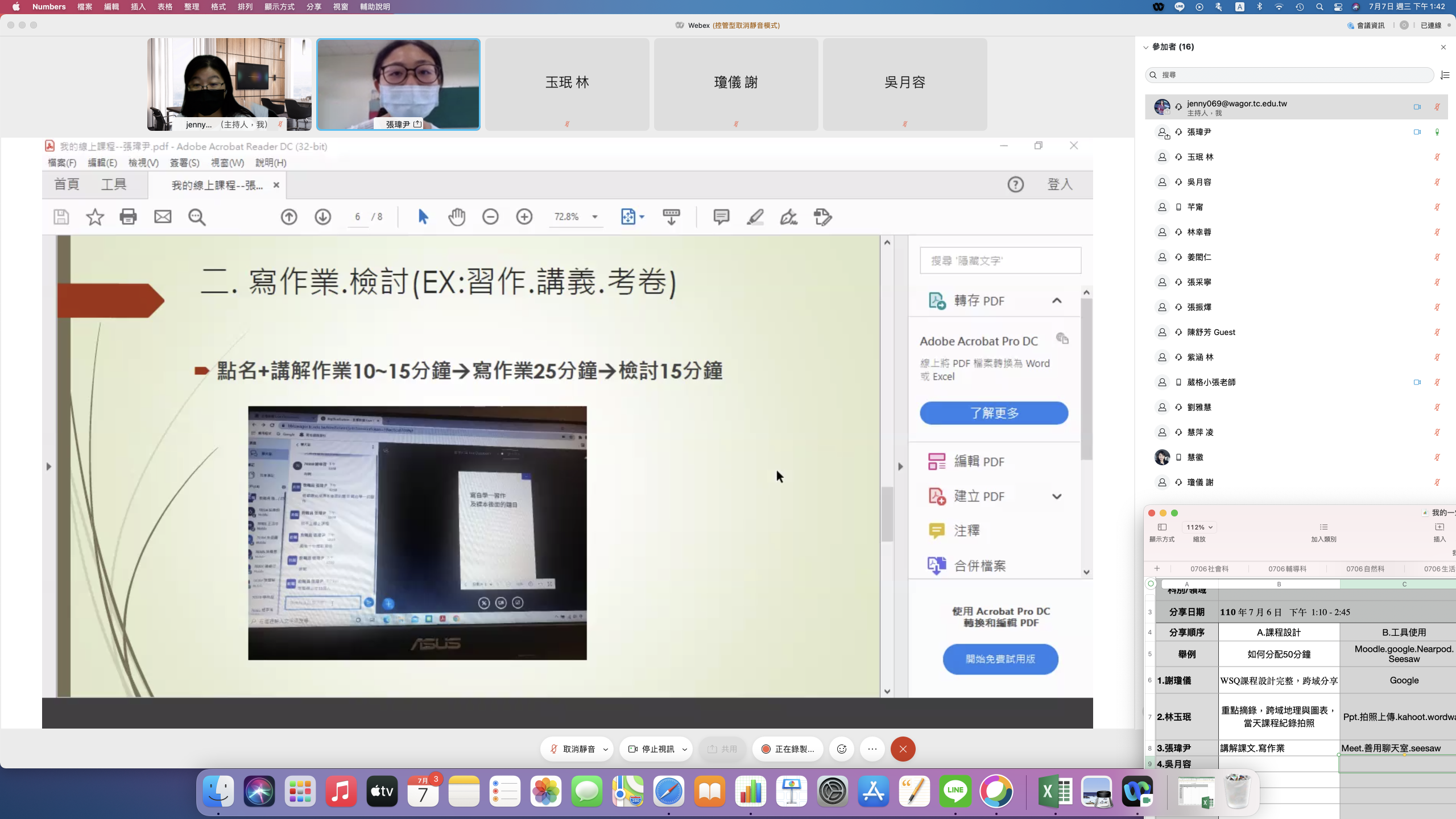Switch to the 工具 tab
Image resolution: width=1456 pixels, height=819 pixels.
[x=114, y=184]
